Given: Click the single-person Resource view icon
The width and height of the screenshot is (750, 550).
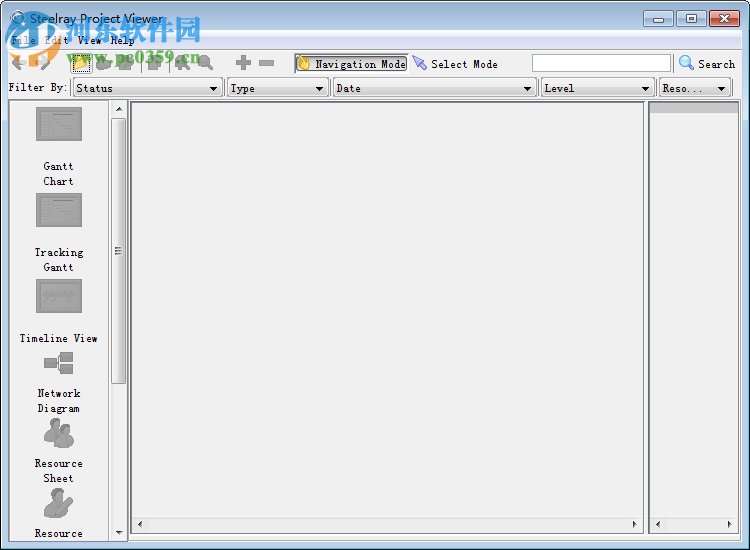Looking at the screenshot, I should [58, 503].
